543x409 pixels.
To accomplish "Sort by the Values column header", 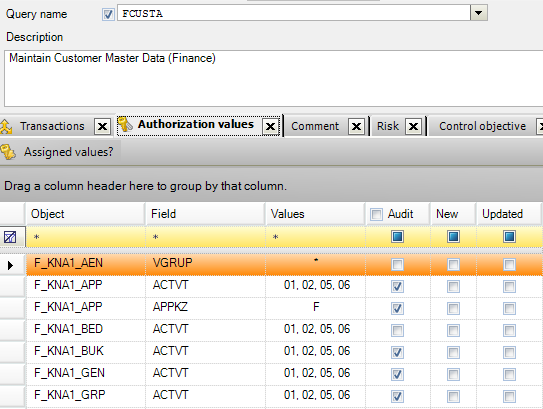I will (x=315, y=214).
